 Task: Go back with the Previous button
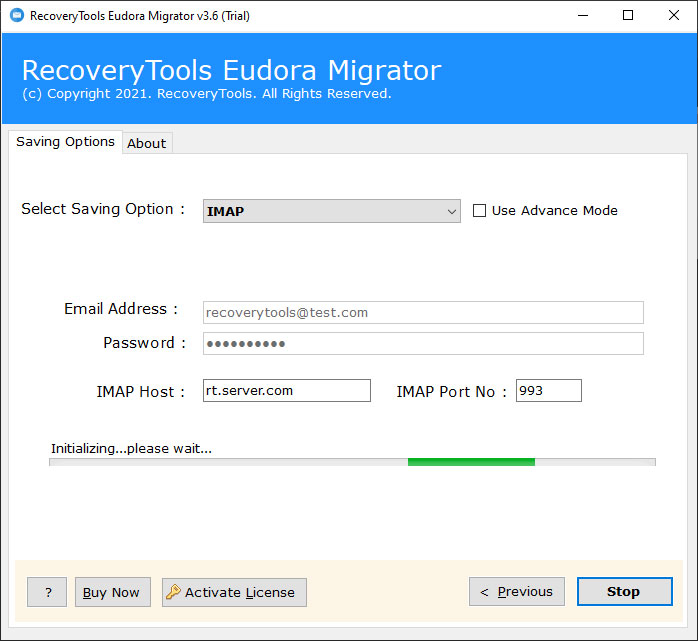(517, 592)
